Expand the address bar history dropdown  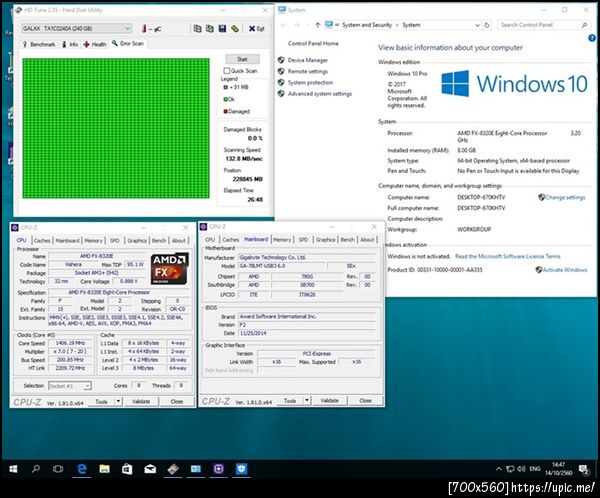477,25
